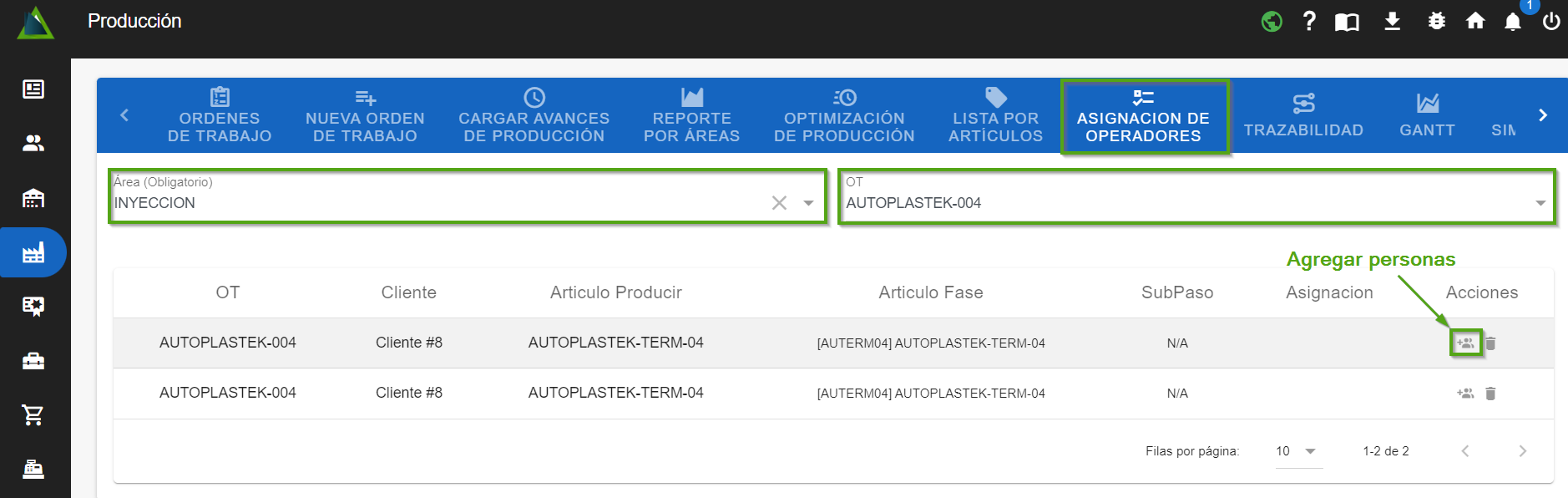Switch to Trazabilidad tab
The width and height of the screenshot is (1568, 498).
click(x=1303, y=116)
